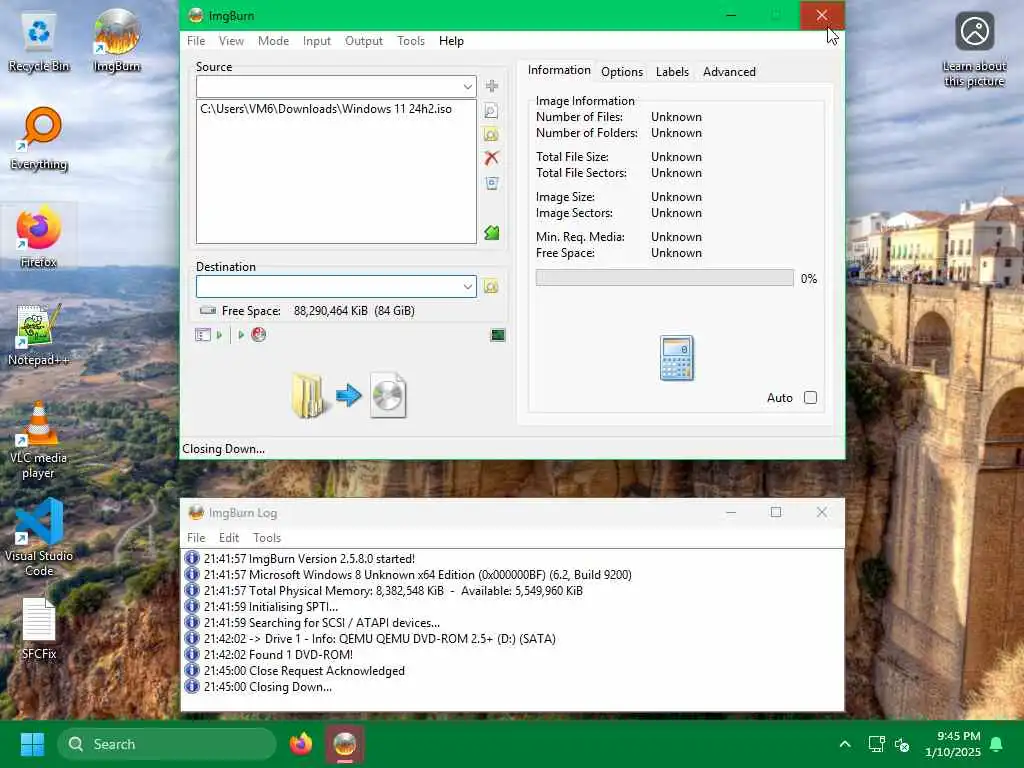Viewport: 1024px width, 768px height.
Task: Select the Windows 11 24h2.iso source entry
Action: pos(326,109)
